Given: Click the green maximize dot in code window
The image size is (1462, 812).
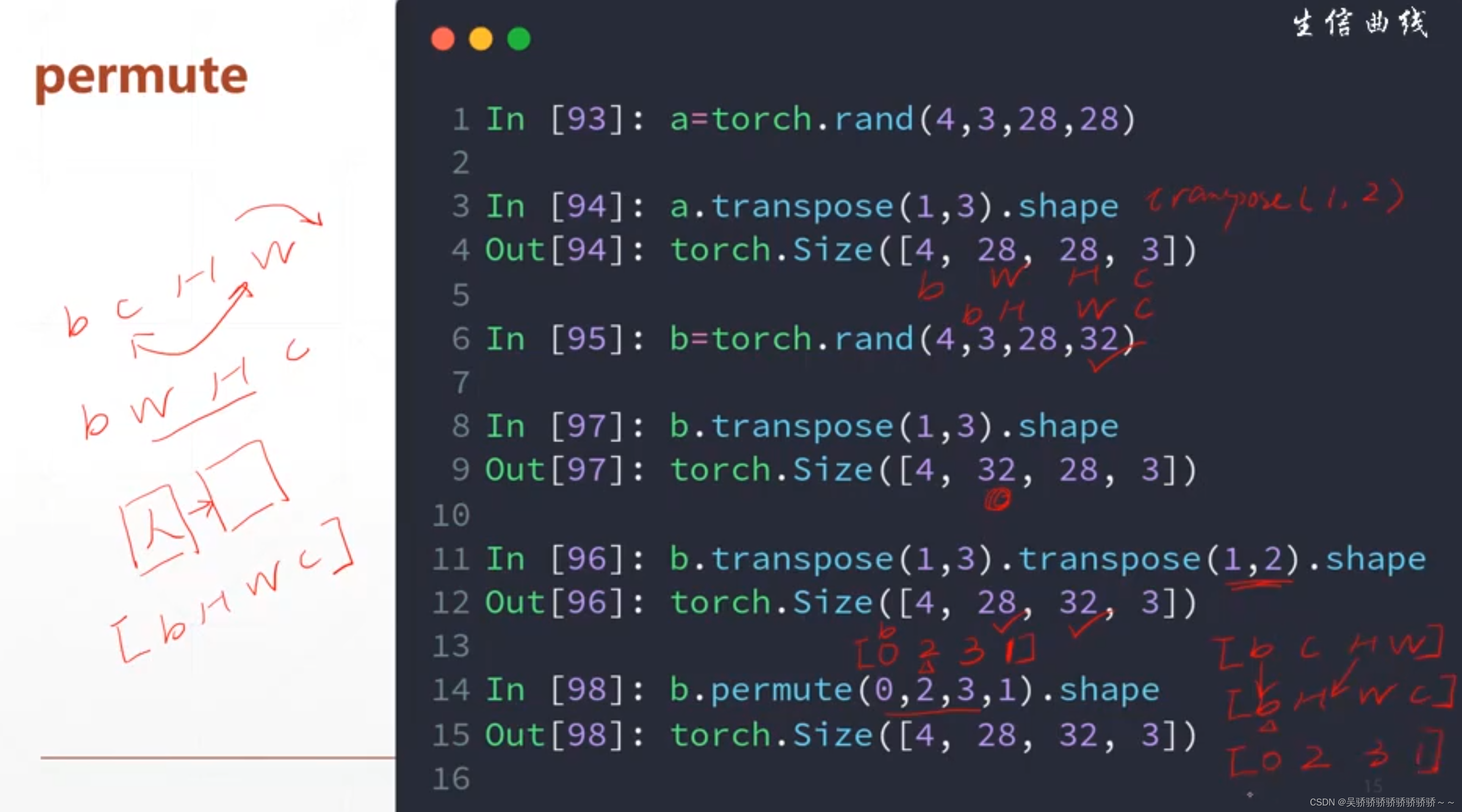Looking at the screenshot, I should pyautogui.click(x=518, y=39).
